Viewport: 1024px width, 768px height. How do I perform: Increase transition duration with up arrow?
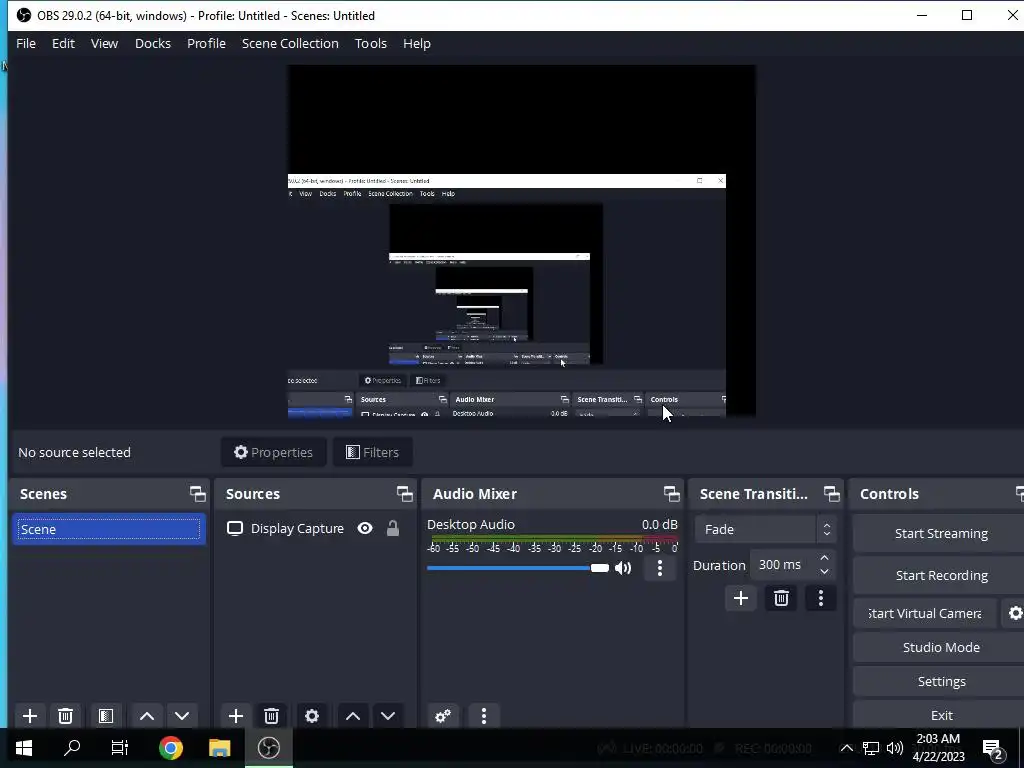824,558
